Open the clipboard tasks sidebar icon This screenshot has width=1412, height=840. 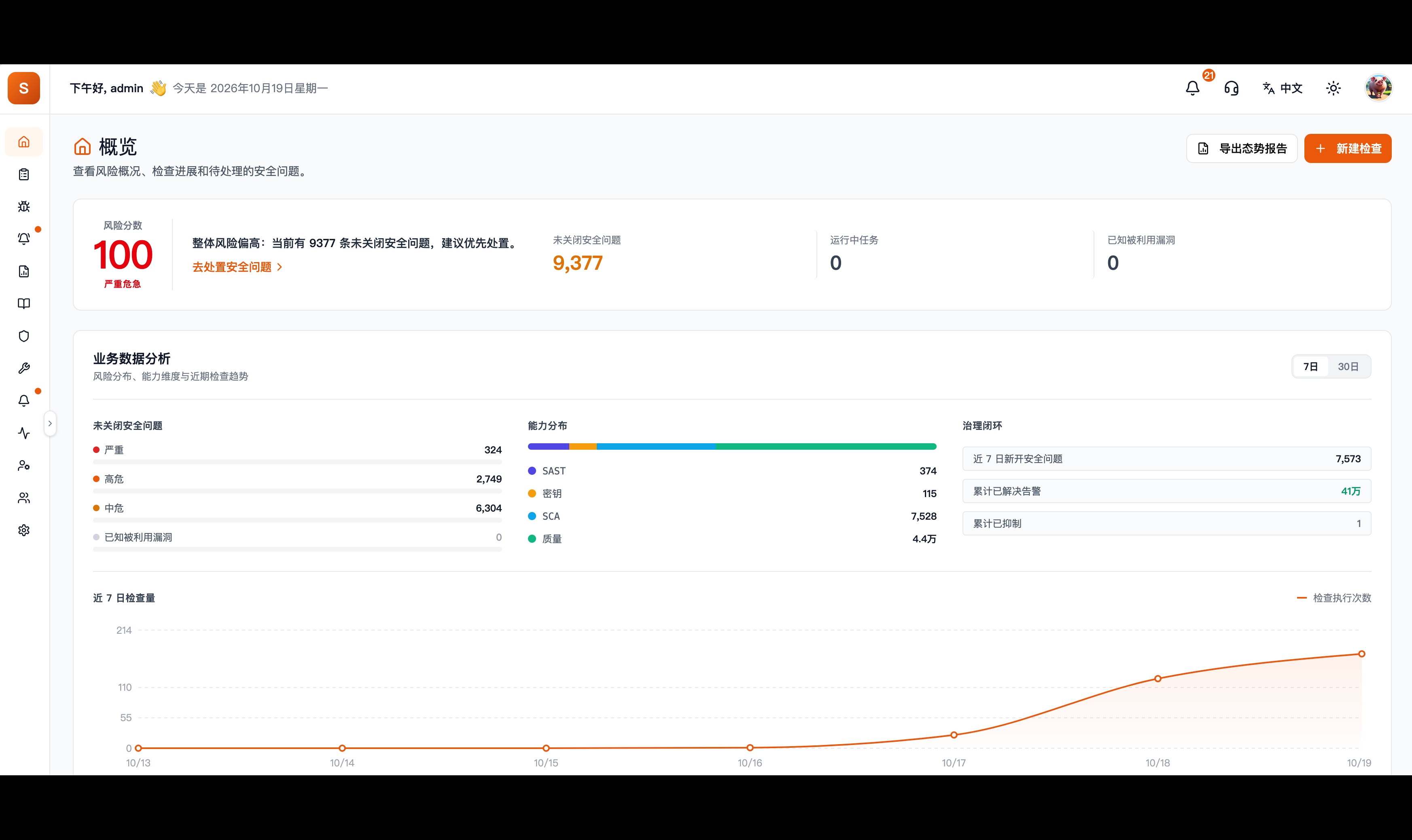click(24, 174)
